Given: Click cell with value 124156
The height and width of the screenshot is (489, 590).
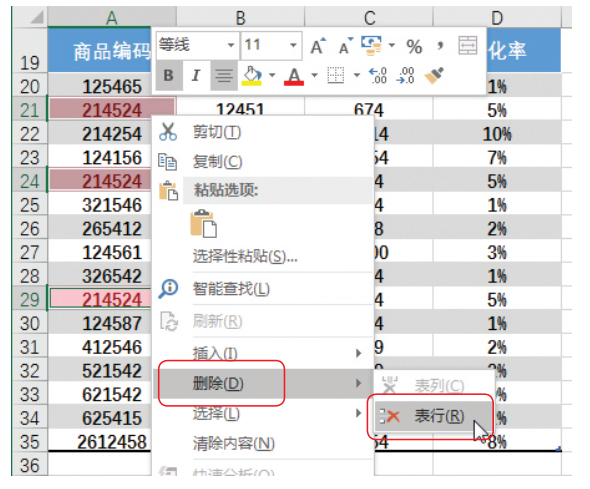Looking at the screenshot, I should (x=100, y=157).
